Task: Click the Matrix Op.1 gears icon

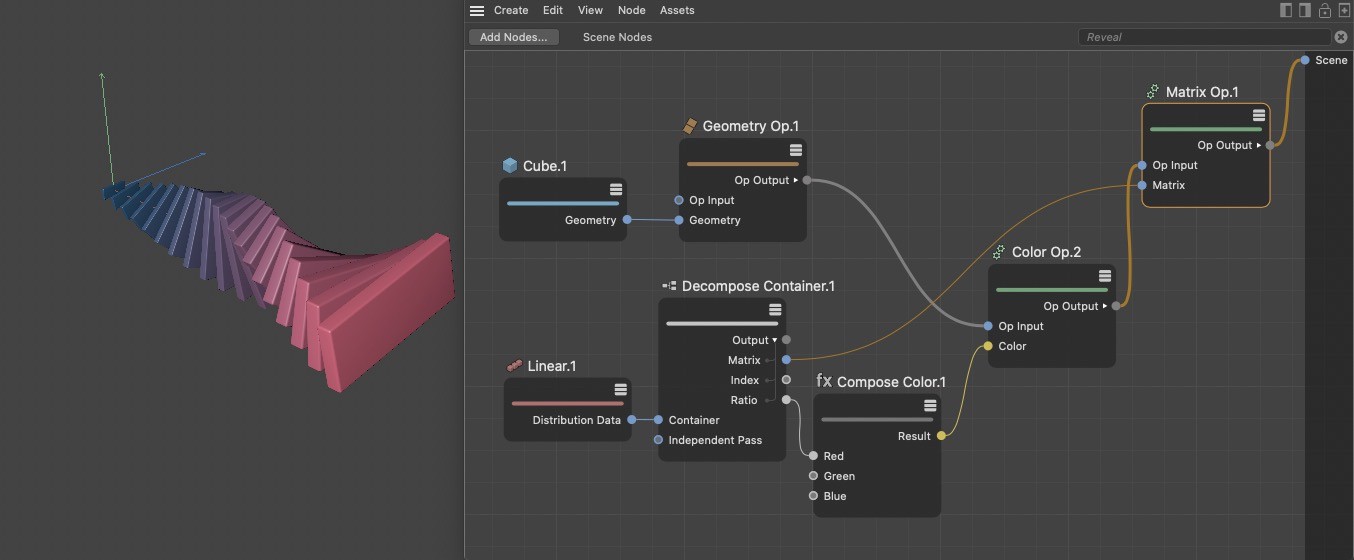Action: [1153, 91]
